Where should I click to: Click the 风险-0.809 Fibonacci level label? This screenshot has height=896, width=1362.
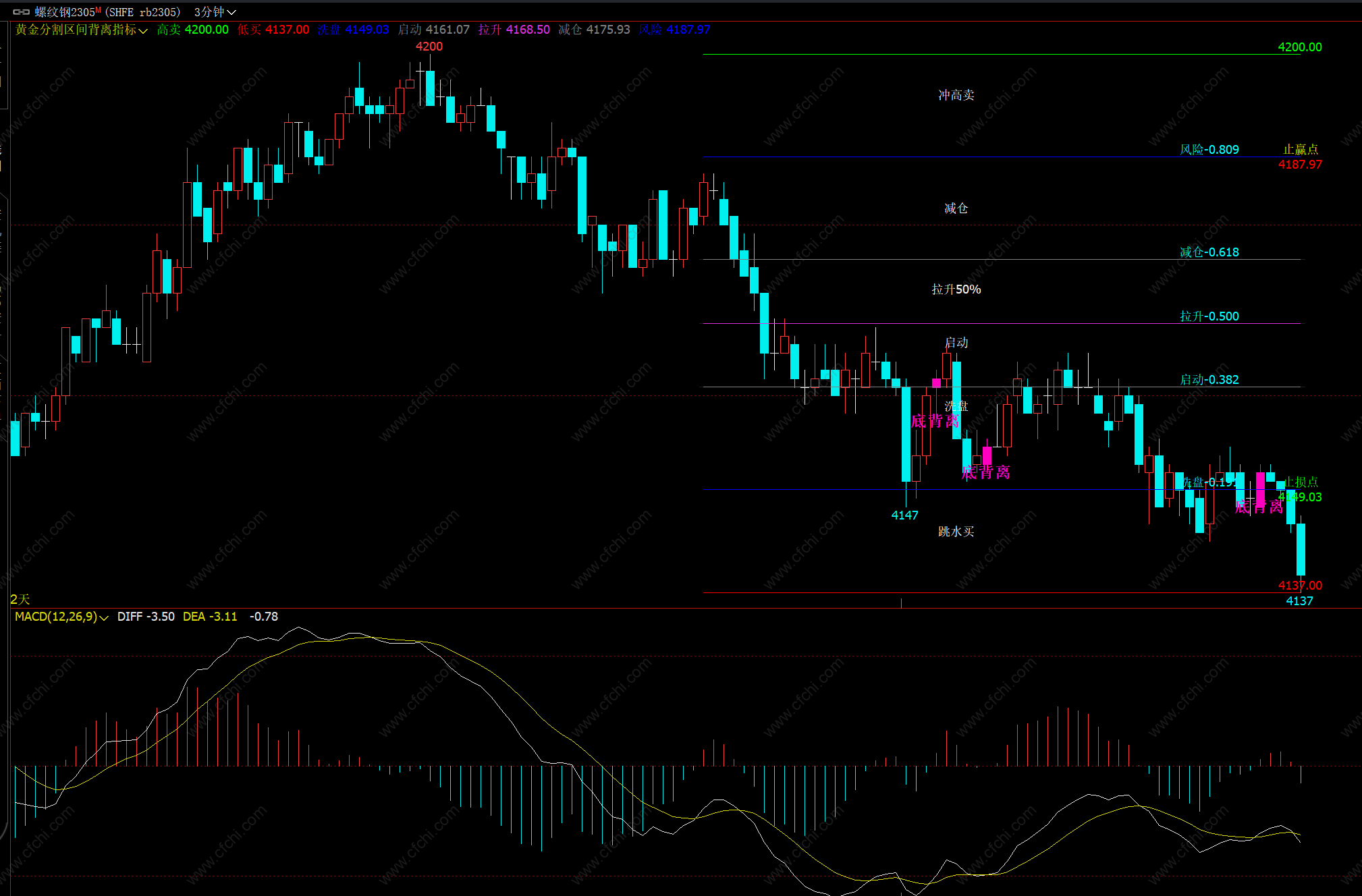point(1209,150)
